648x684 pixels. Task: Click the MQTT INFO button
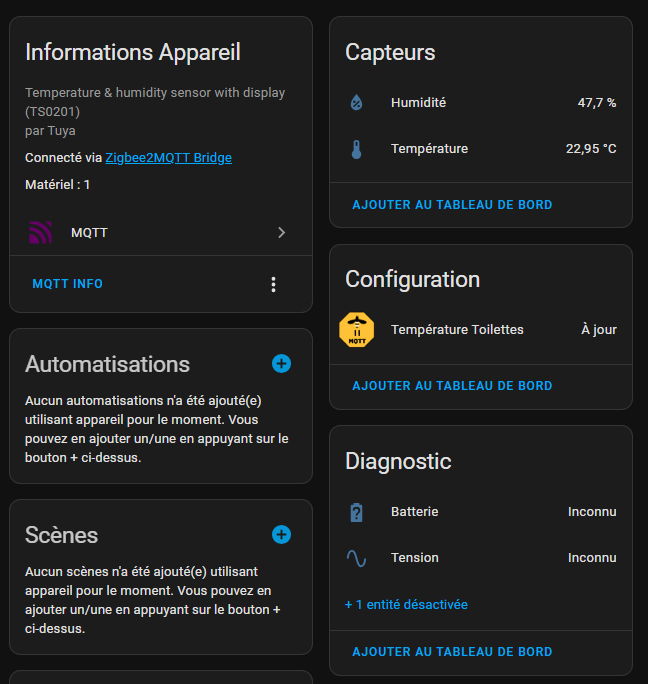[x=68, y=285]
